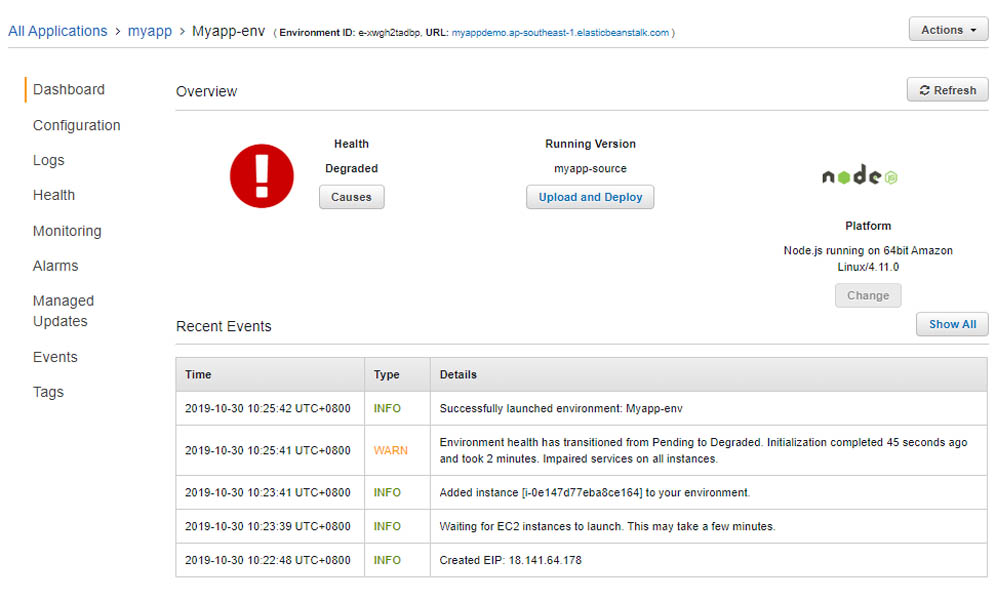Click timestamp 2019-10-30 10:22:48 UTC+0800

(267, 560)
